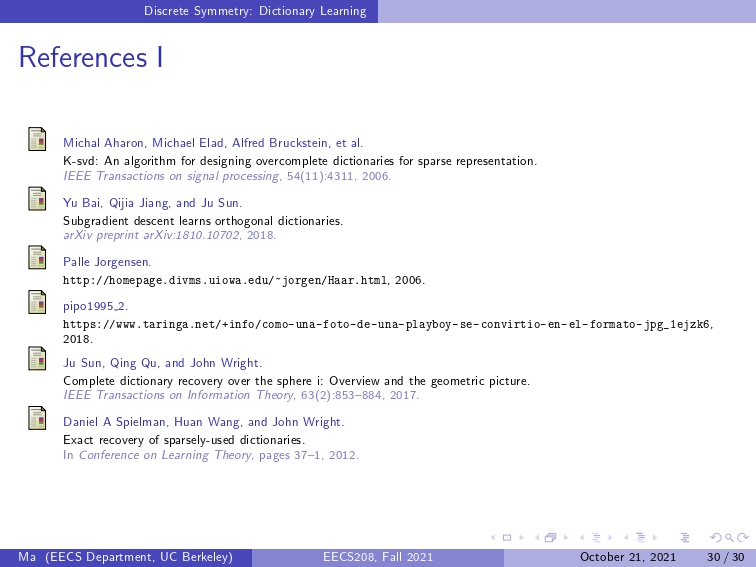Image resolution: width=756 pixels, height=567 pixels.
Task: Click the Palle Jorgensen author name
Action: (x=107, y=262)
